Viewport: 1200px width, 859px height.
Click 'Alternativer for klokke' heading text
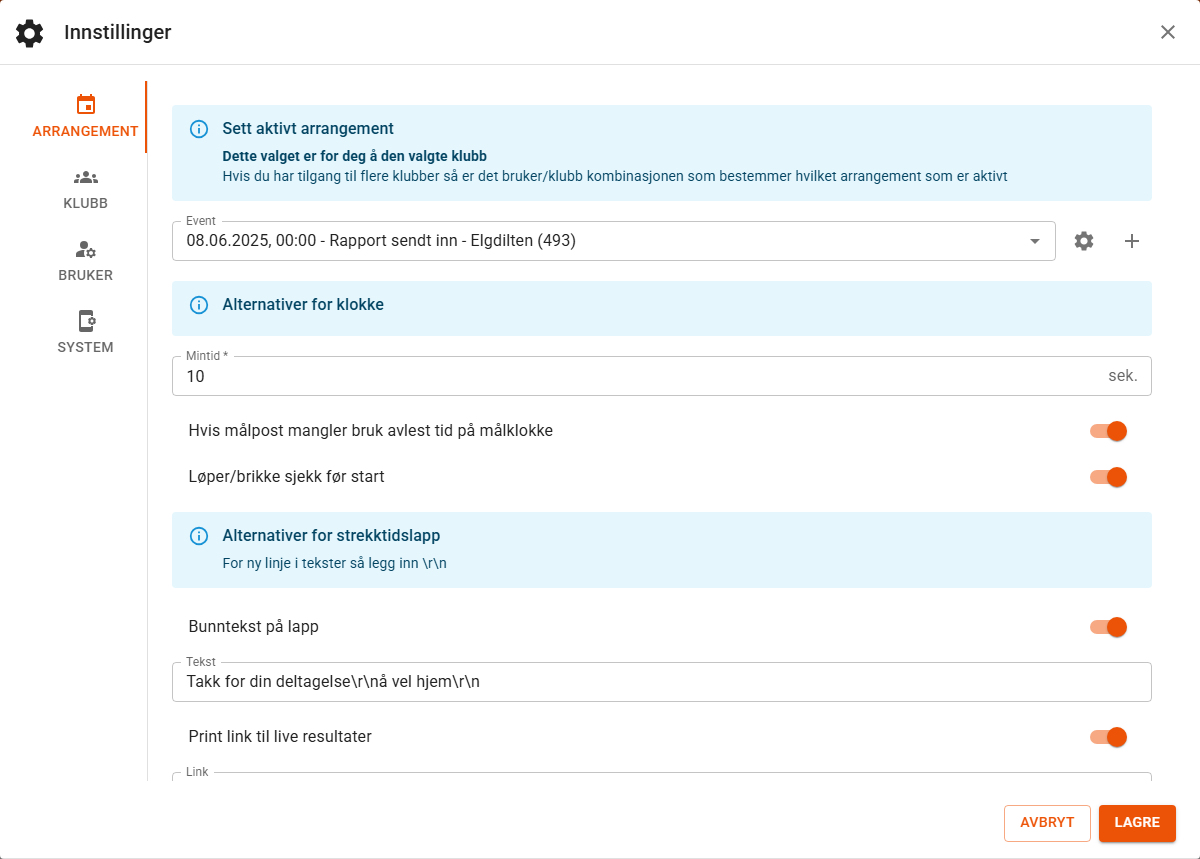tap(303, 305)
